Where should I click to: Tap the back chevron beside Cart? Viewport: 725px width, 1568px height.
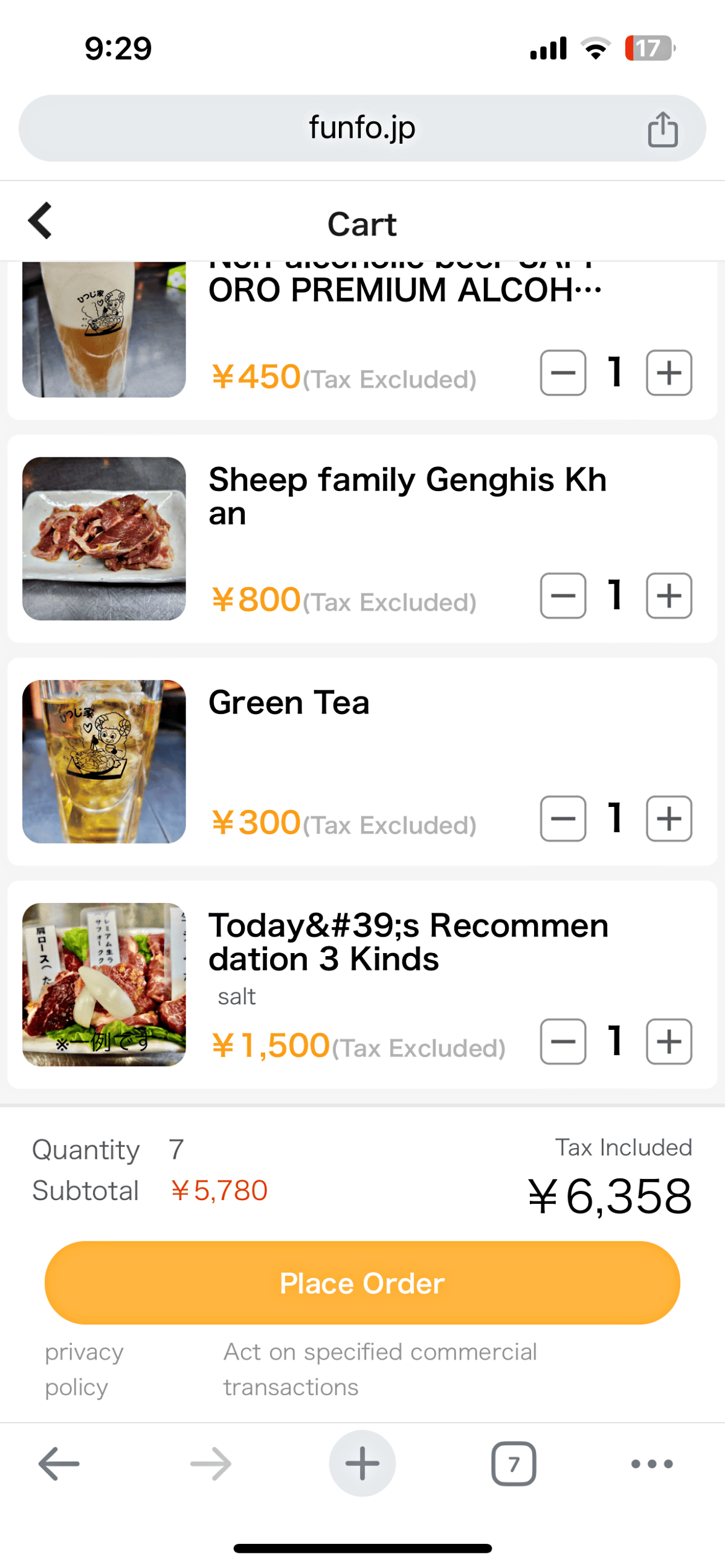[40, 220]
